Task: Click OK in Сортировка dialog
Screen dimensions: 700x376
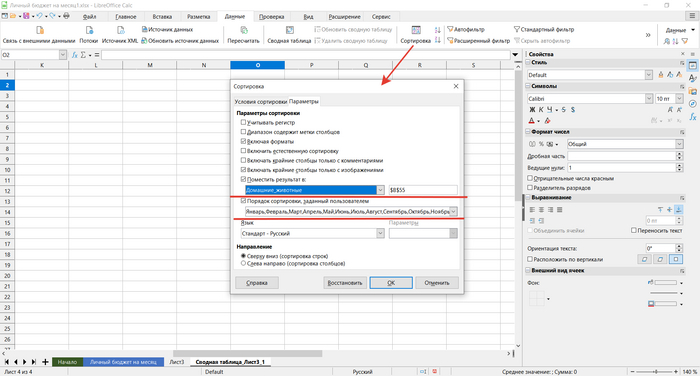Action: click(391, 283)
